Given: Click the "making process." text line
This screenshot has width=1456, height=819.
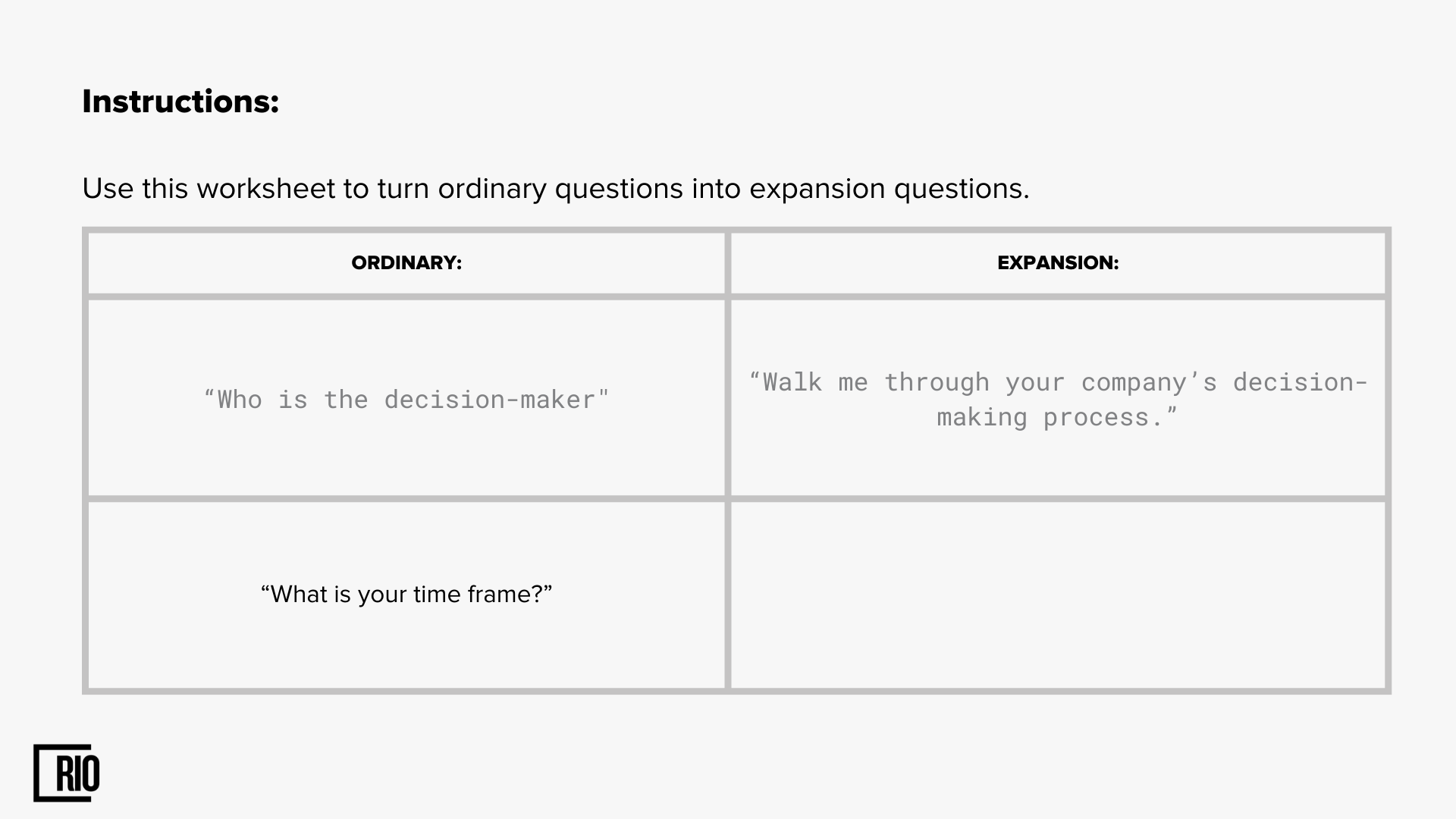Looking at the screenshot, I should (x=1058, y=417).
